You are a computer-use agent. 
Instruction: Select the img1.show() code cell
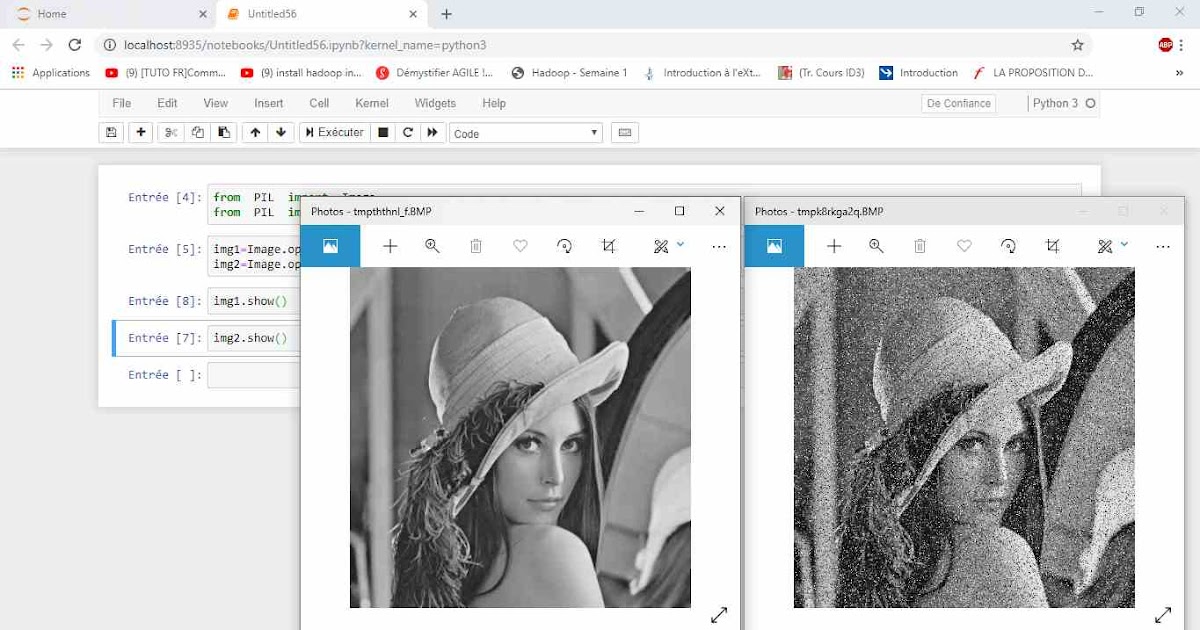pyautogui.click(x=256, y=301)
